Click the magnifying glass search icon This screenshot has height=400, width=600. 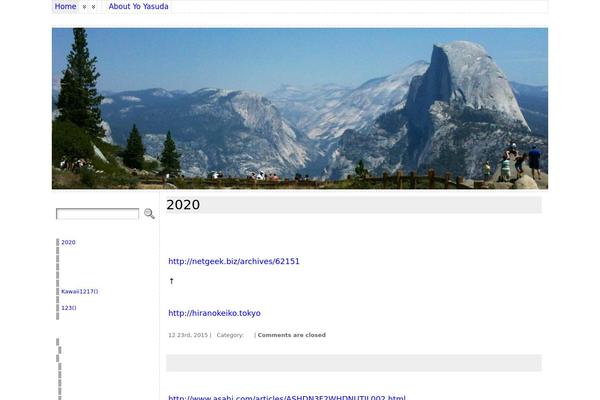pyautogui.click(x=149, y=214)
